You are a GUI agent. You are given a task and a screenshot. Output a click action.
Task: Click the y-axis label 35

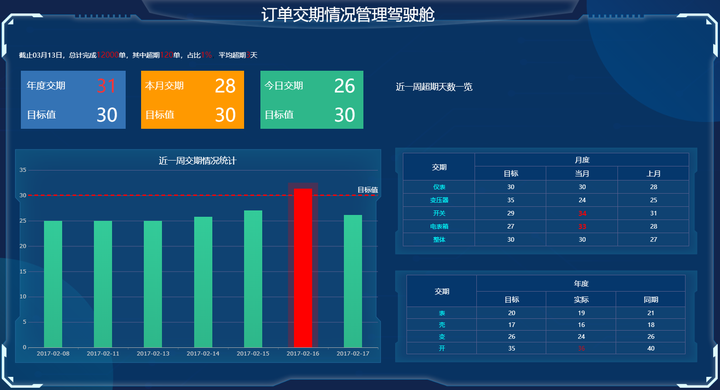[x=23, y=170]
